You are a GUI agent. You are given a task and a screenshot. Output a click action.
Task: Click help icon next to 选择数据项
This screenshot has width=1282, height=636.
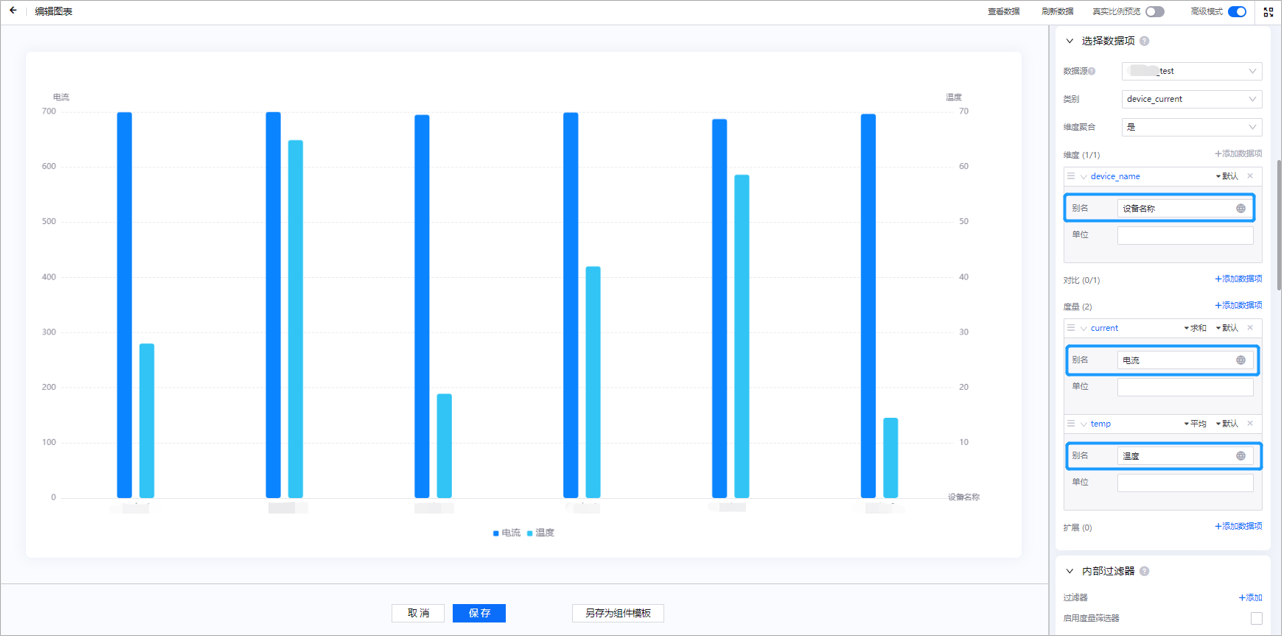[x=1144, y=41]
